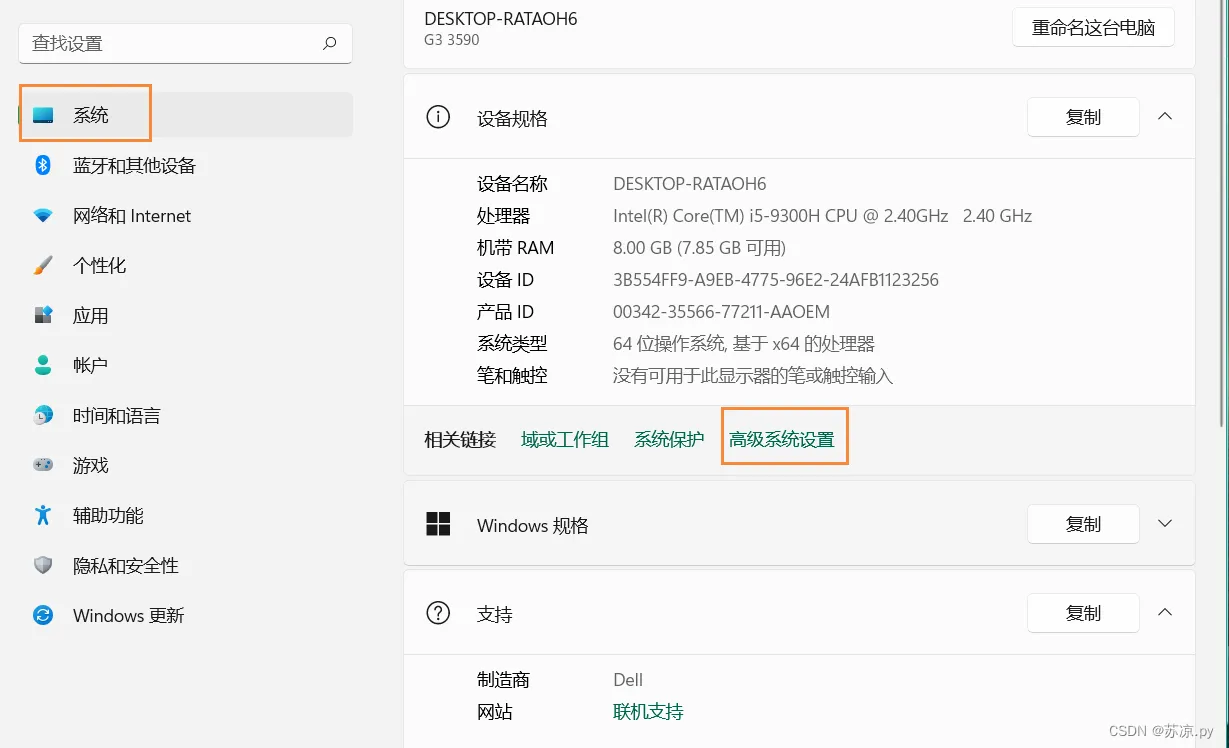Click the 系统类型 value 64 位操作系统
The height and width of the screenshot is (748, 1229).
point(744,344)
